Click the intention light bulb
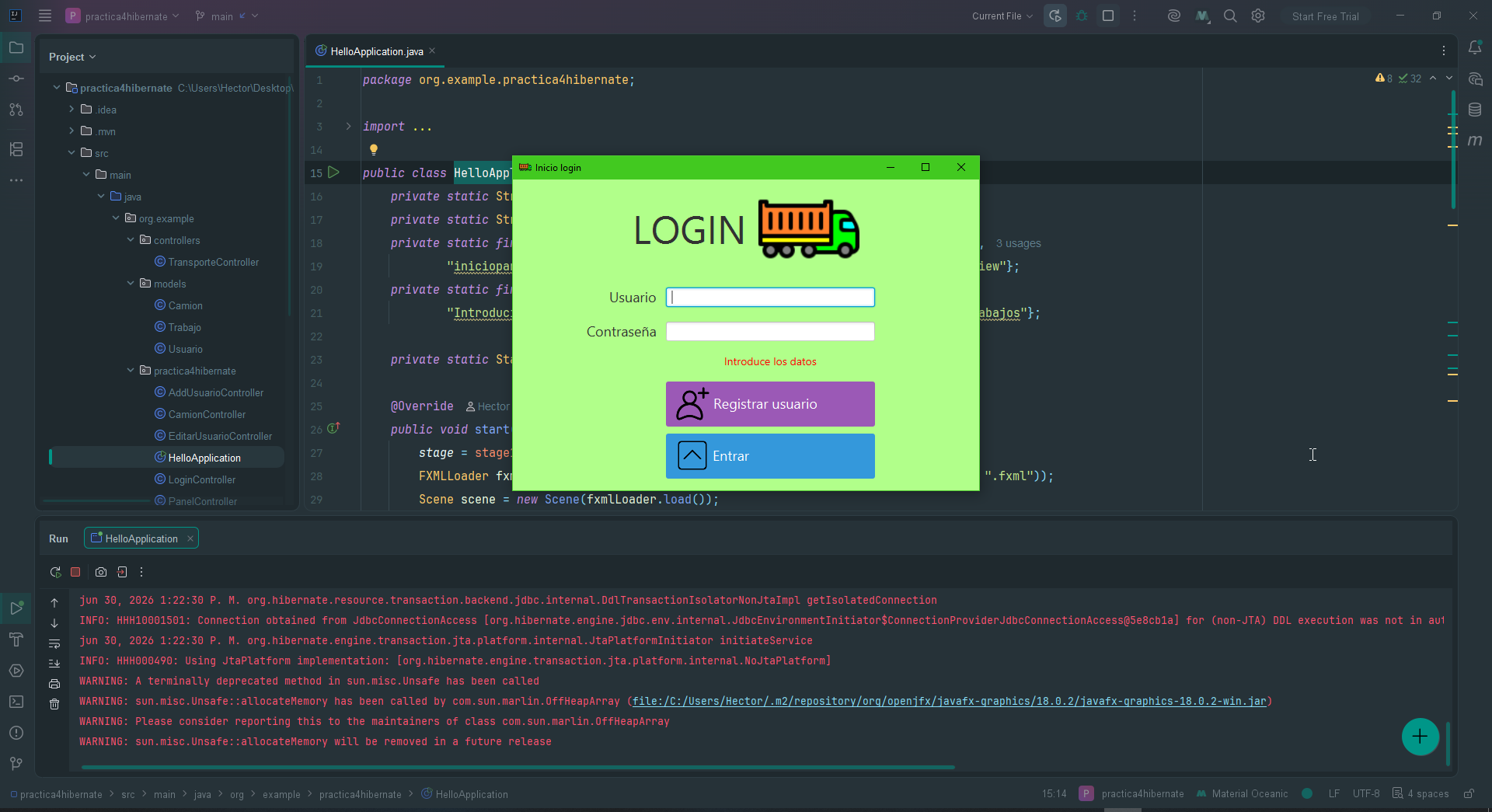1492x812 pixels. click(x=374, y=149)
